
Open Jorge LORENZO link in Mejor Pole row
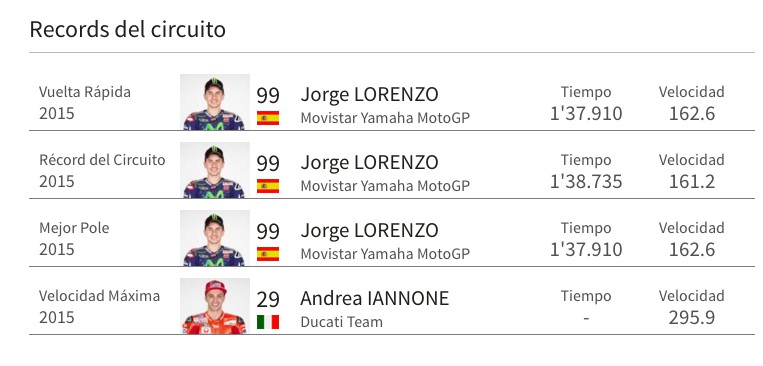[x=369, y=230]
